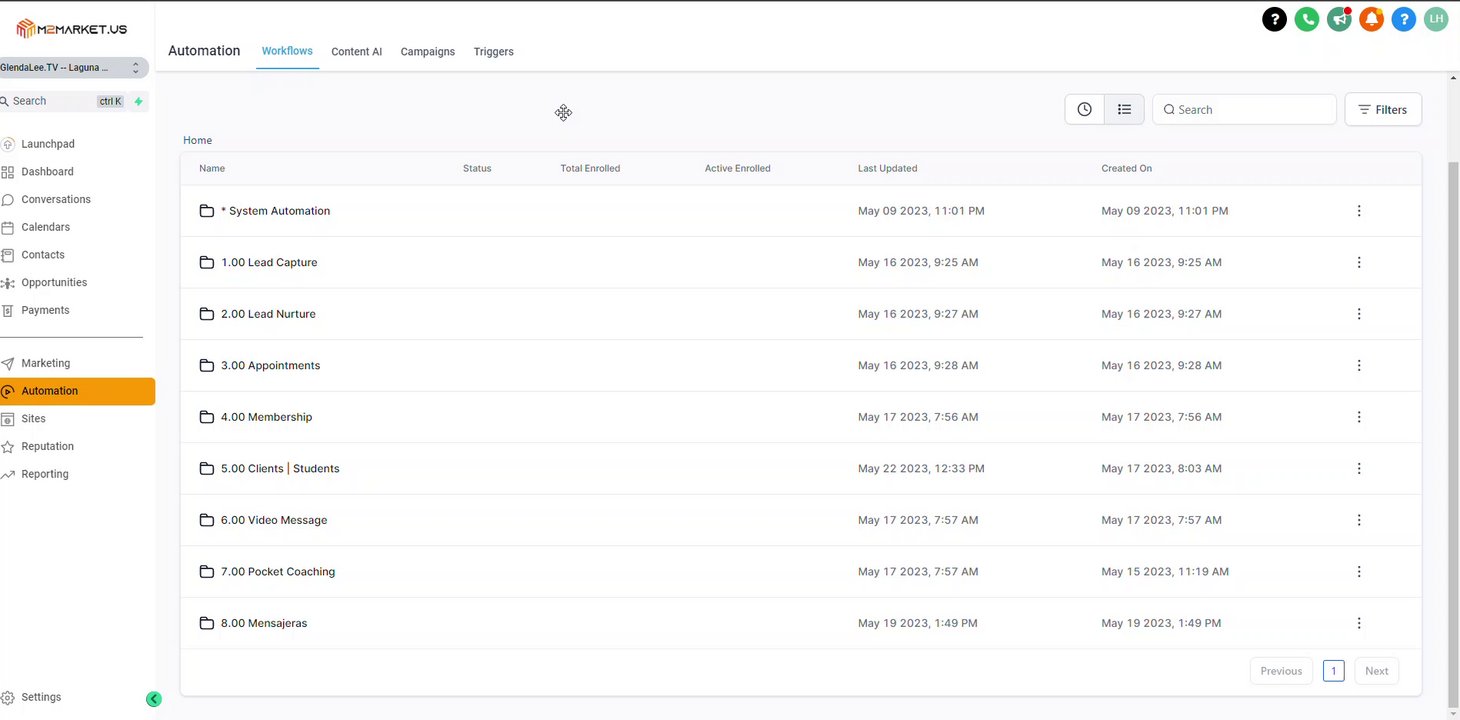Open options menu for 2.00 Lead Nurture
The height and width of the screenshot is (720, 1460).
click(1359, 314)
